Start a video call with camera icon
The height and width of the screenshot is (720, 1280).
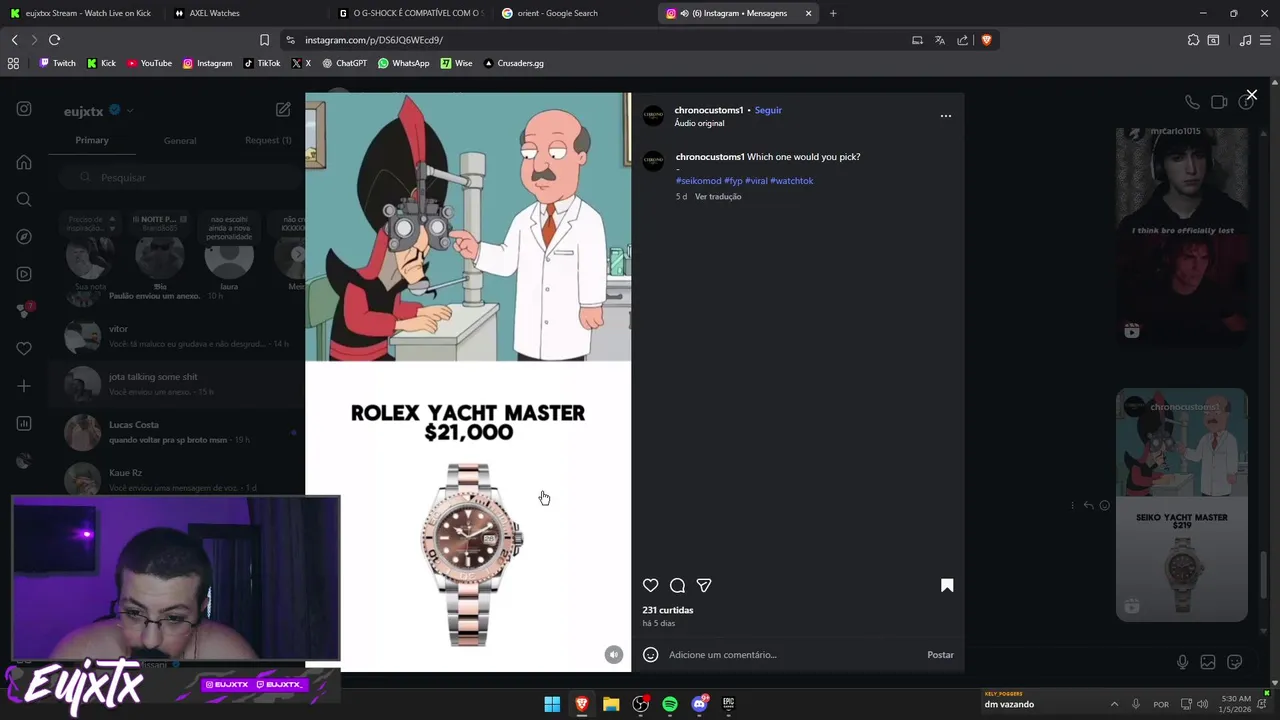1219,102
